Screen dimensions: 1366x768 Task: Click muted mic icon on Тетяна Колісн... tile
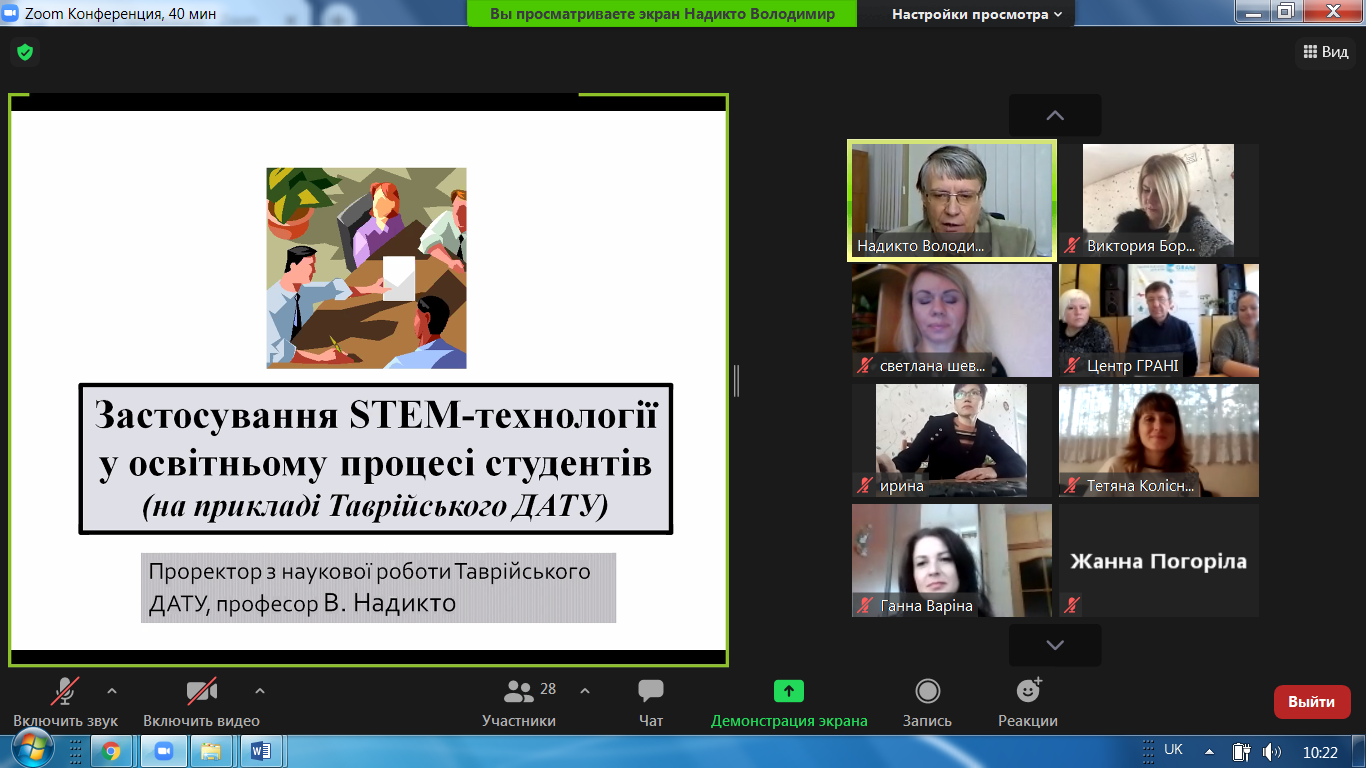click(1073, 486)
